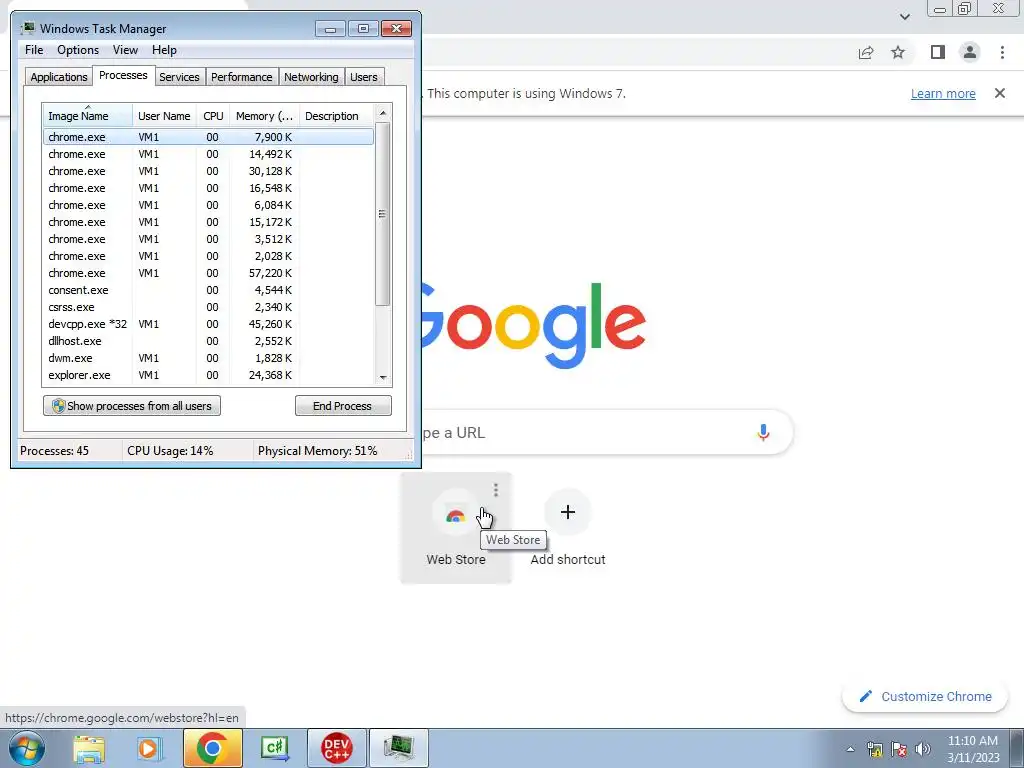Click the Google search URL box
This screenshot has height=768, width=1024.
[607, 432]
